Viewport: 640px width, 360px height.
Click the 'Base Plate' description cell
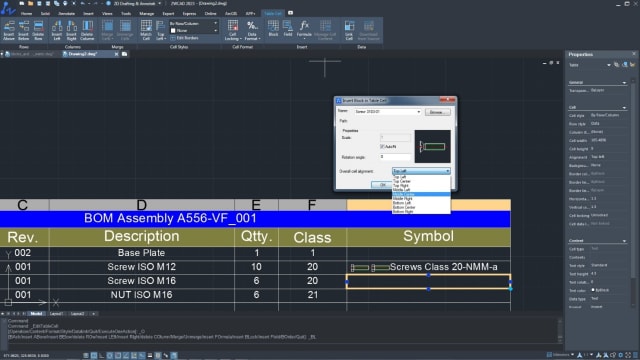[142, 253]
